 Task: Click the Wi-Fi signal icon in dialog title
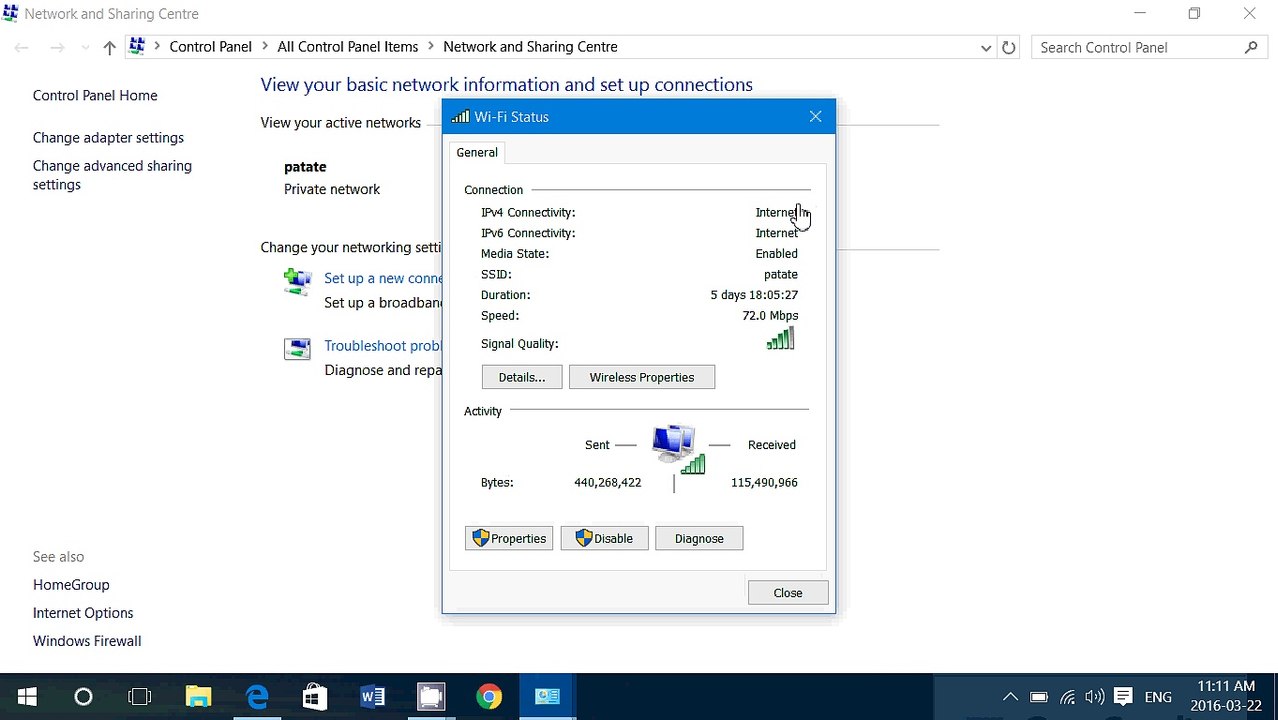tap(460, 117)
